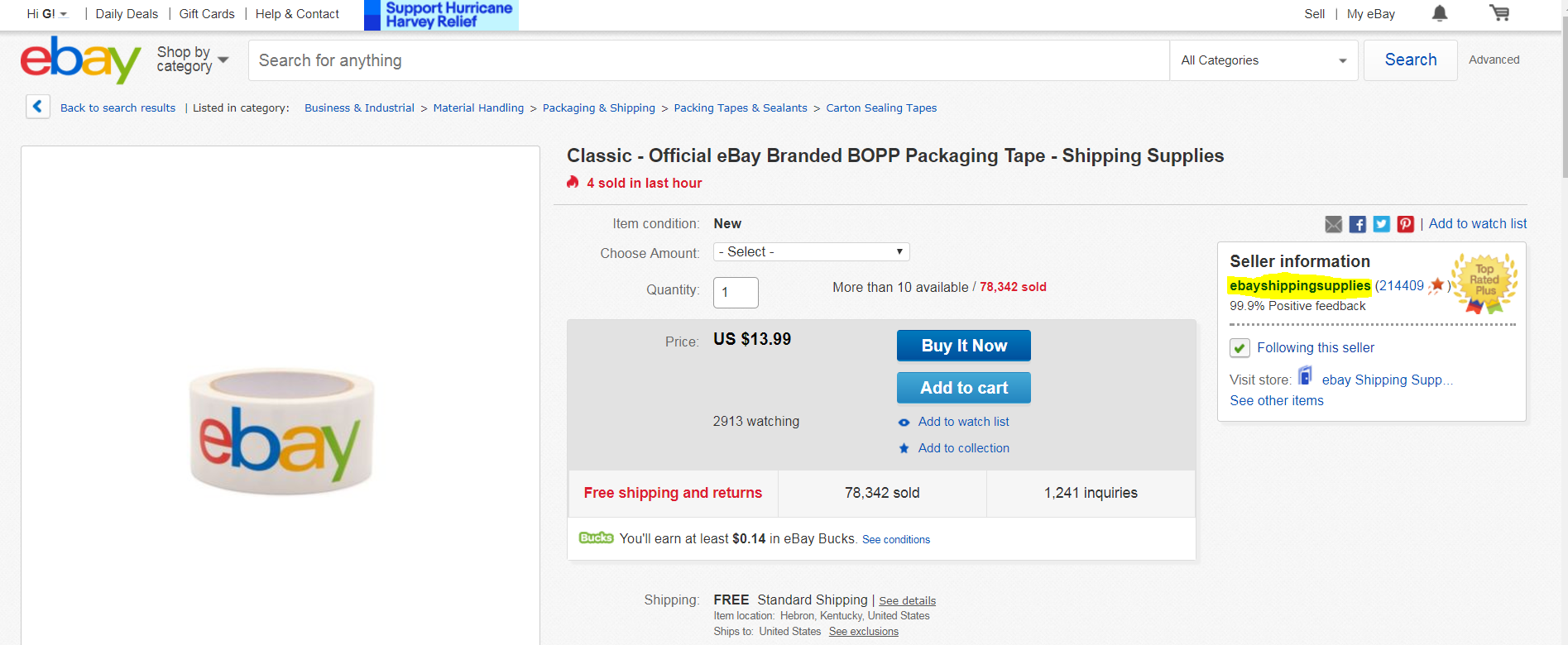Open seller store via the store icon

point(1305,376)
